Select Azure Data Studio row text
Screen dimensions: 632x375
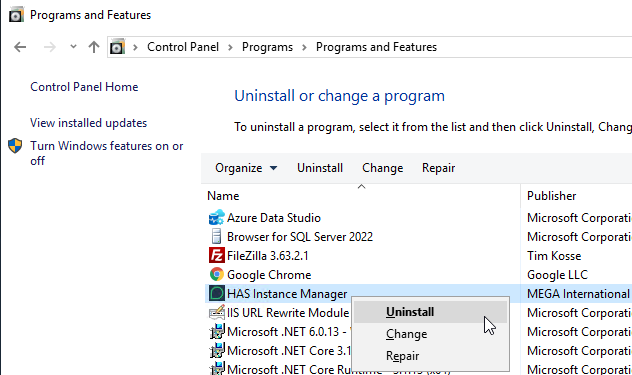[274, 218]
